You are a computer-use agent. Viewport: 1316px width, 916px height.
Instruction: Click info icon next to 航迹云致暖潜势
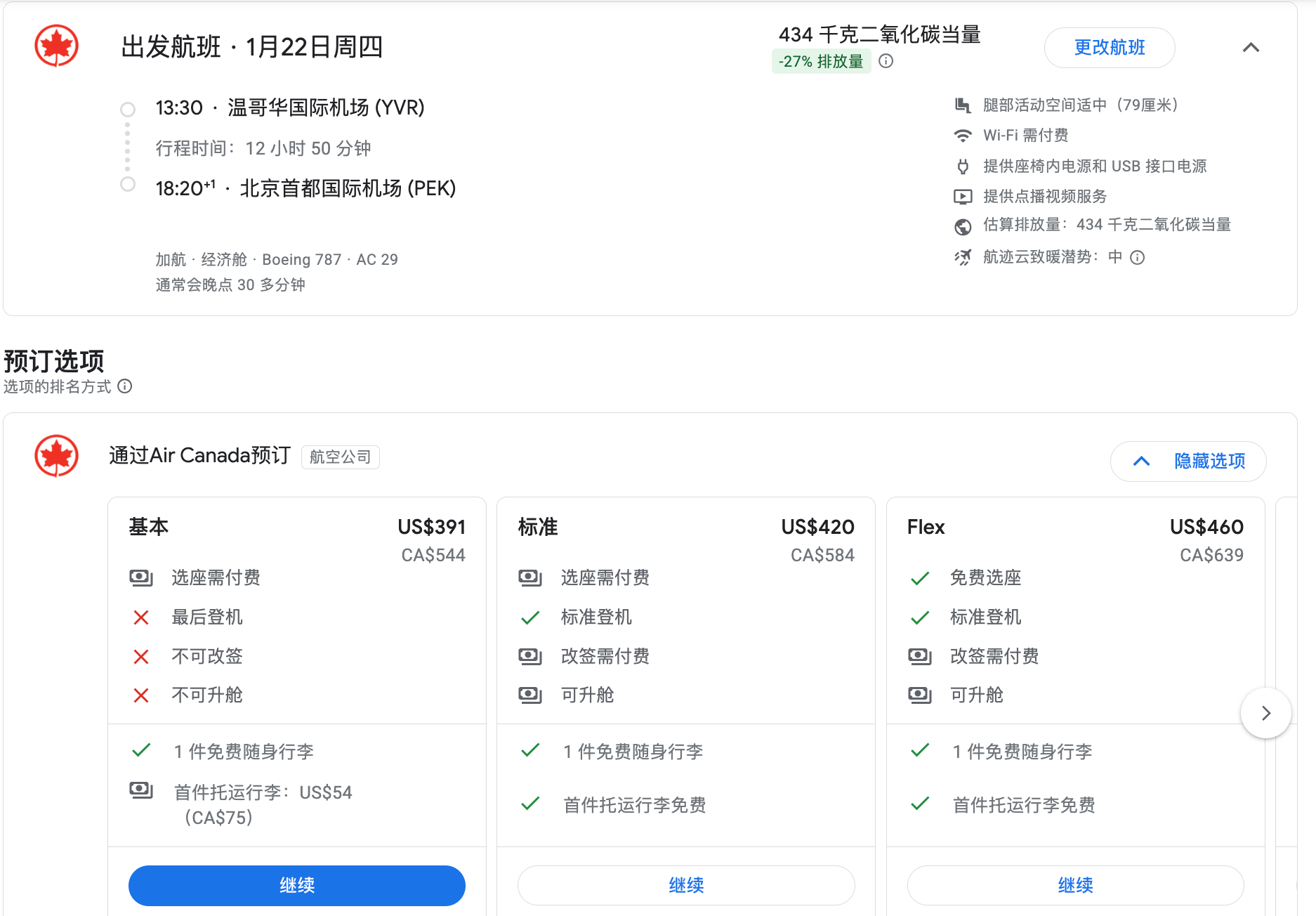pos(1138,258)
